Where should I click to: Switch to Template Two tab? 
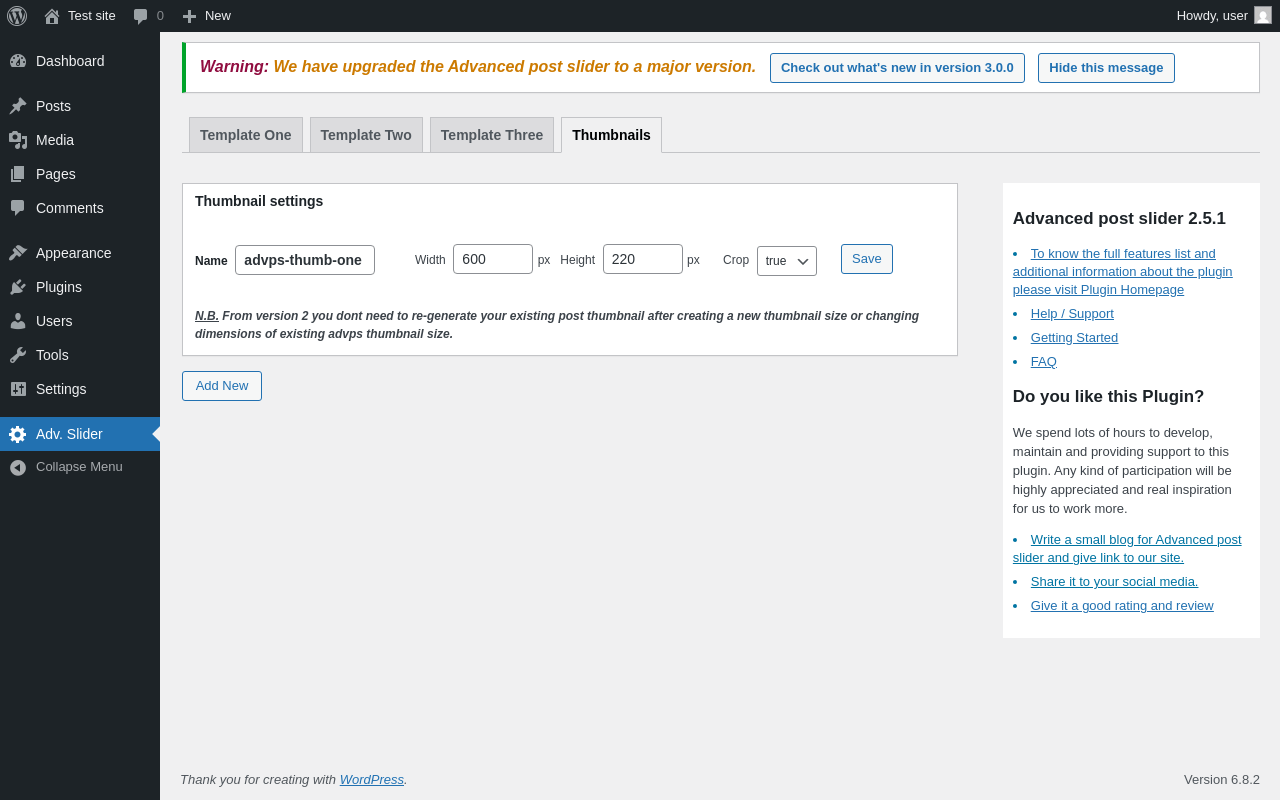coord(366,135)
